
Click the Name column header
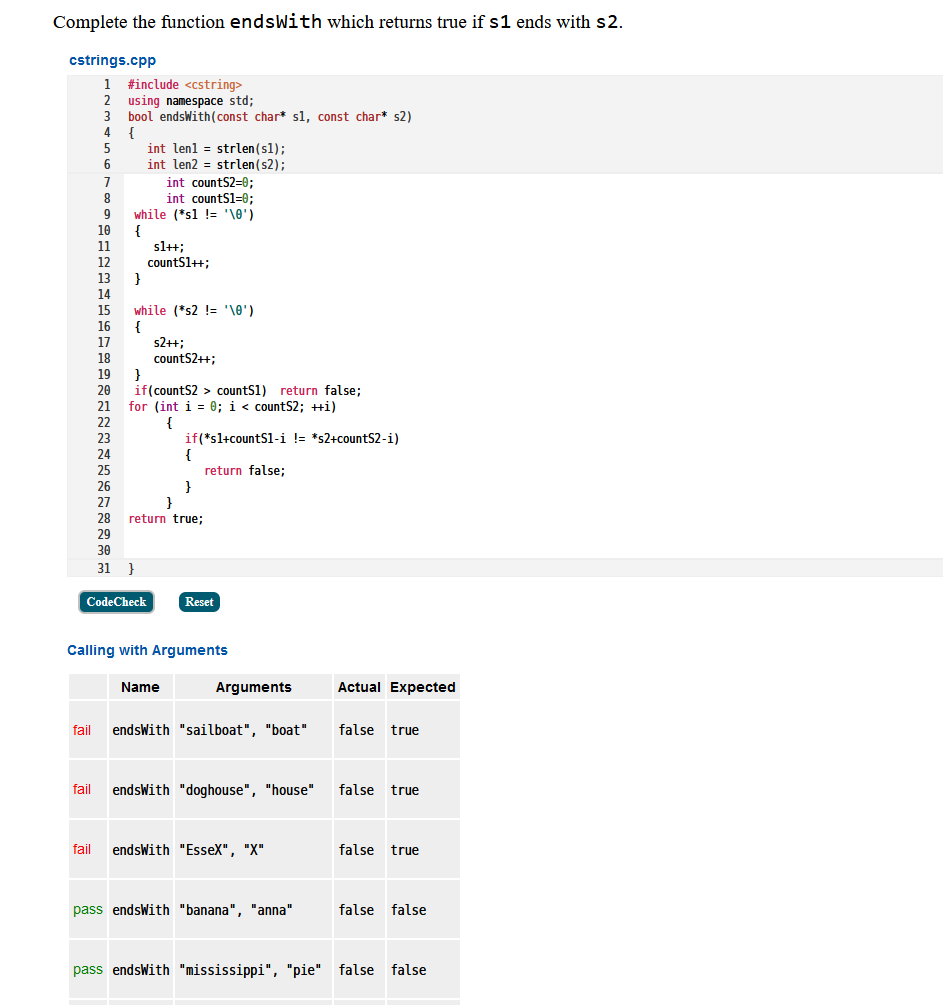[140, 687]
